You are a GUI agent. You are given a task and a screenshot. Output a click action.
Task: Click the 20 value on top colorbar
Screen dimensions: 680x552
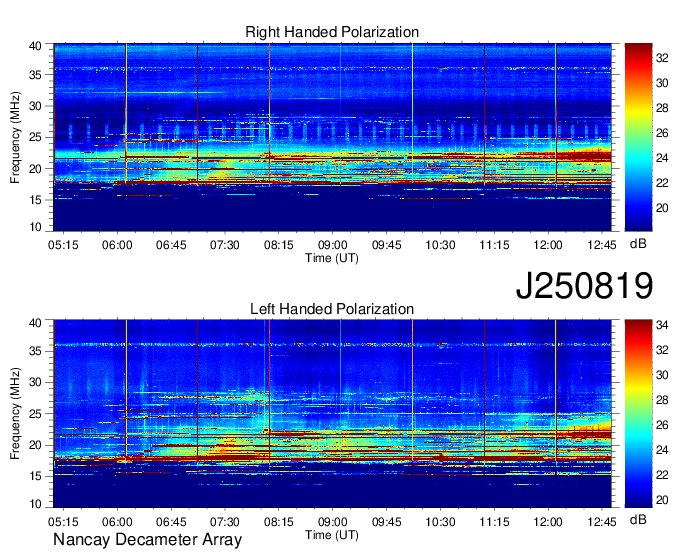662,208
